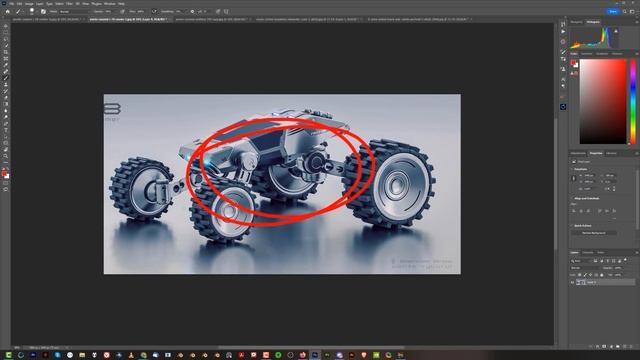Add a layer style fx icon

[x=598, y=346]
